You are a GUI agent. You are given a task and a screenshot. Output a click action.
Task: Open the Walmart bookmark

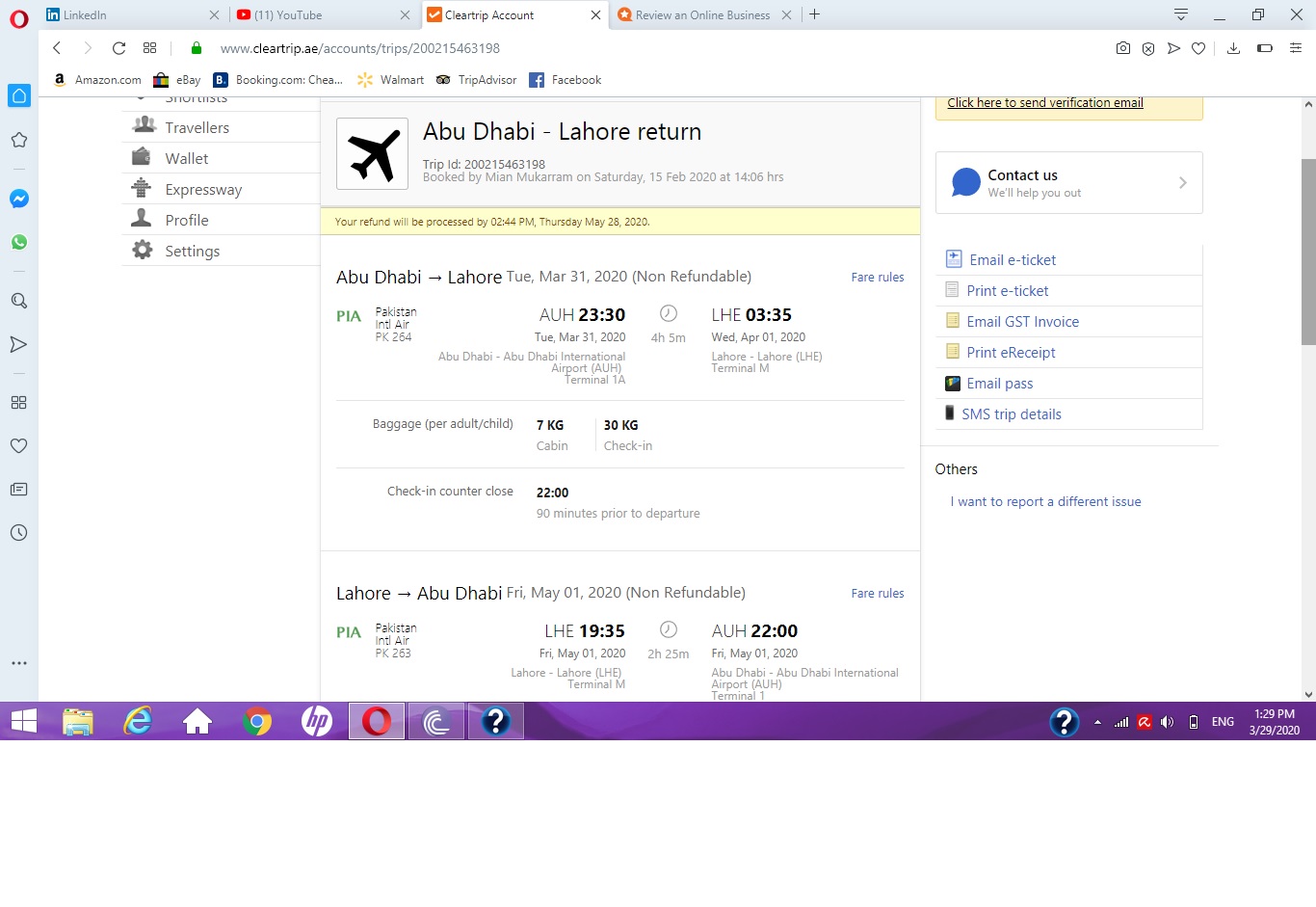pyautogui.click(x=390, y=80)
